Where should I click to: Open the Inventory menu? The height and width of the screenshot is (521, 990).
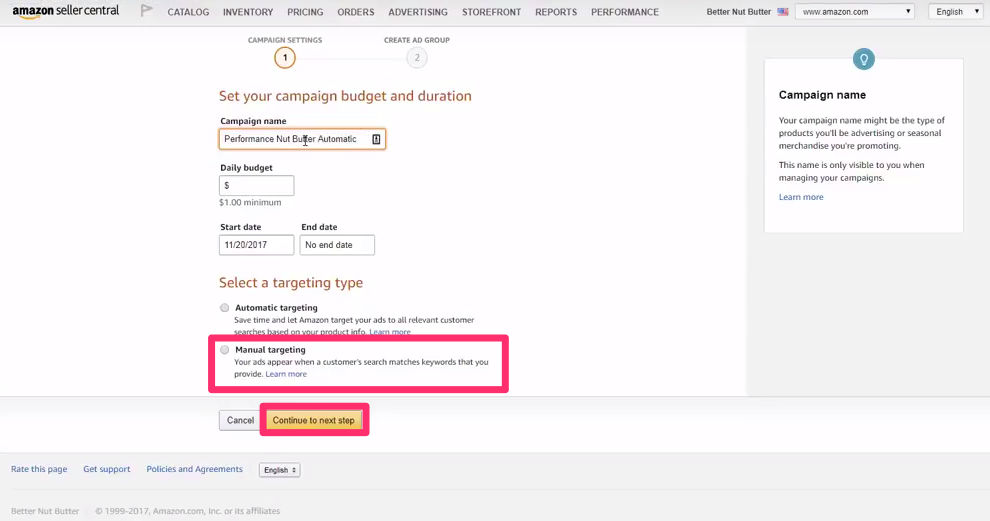pos(248,12)
